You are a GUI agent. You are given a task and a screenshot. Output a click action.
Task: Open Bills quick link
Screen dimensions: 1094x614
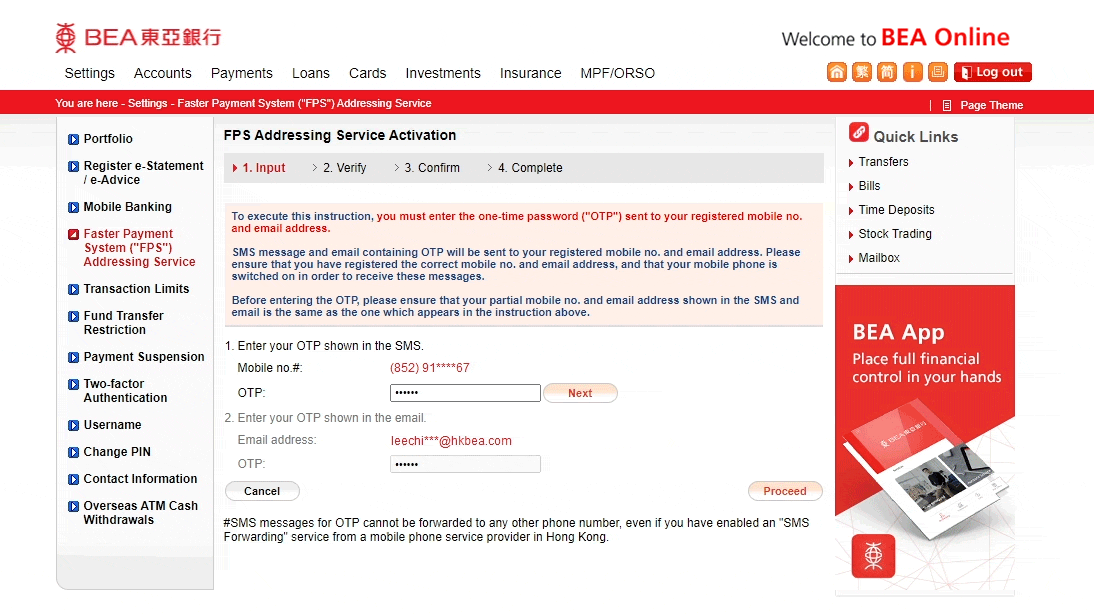[x=869, y=186]
